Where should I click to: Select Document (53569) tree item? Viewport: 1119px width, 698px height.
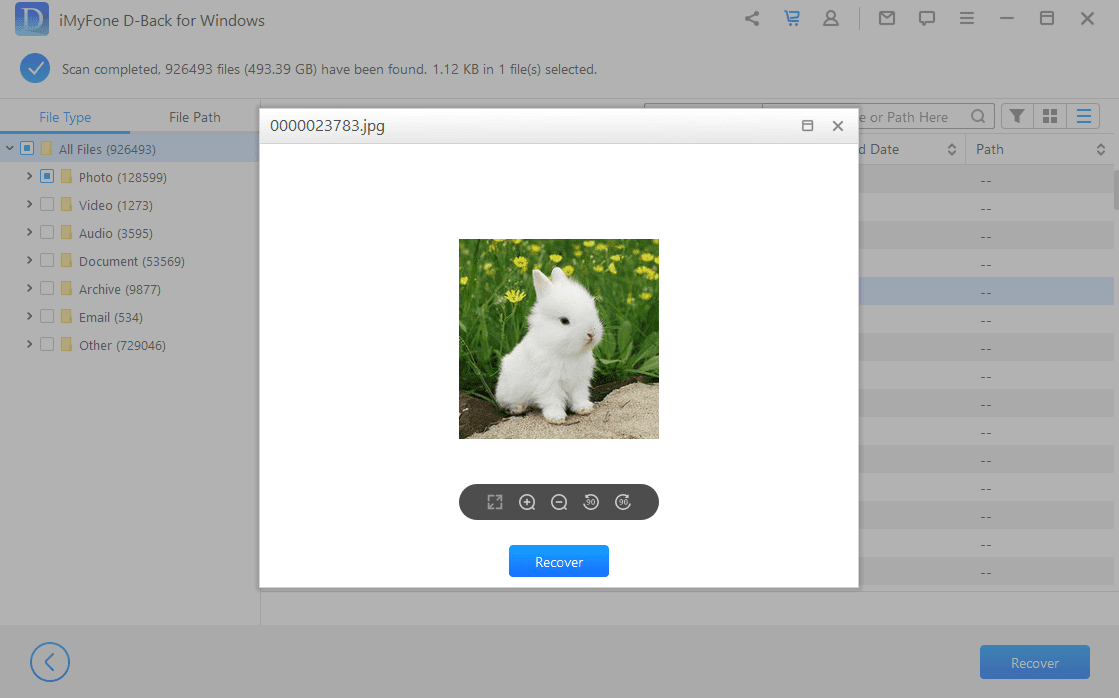[x=132, y=261]
